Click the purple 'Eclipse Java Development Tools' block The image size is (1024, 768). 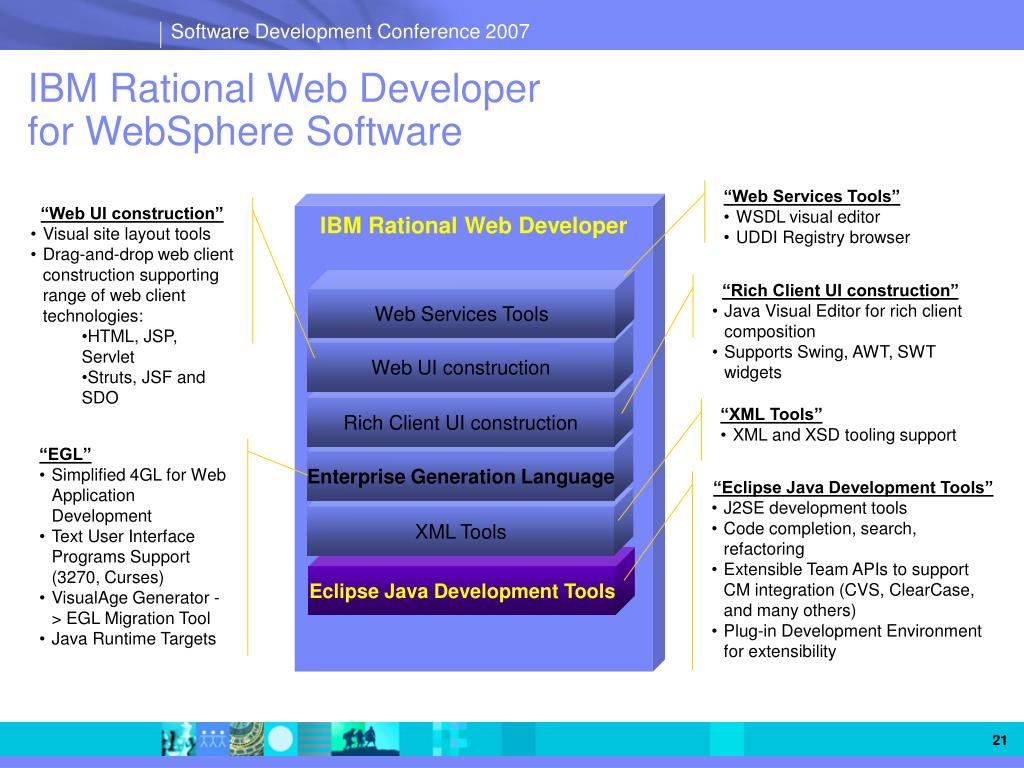tap(462, 591)
